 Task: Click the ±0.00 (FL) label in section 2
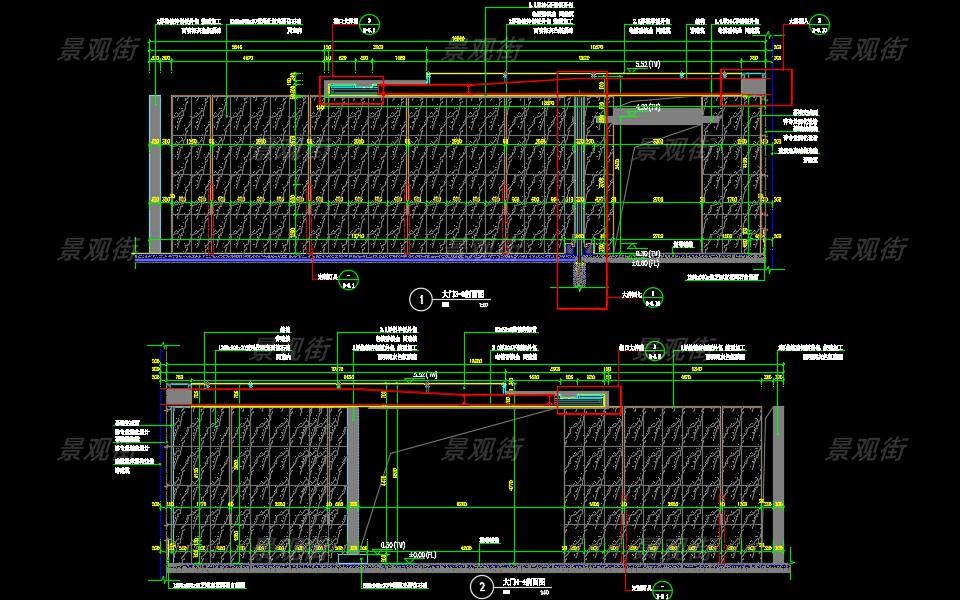pyautogui.click(x=417, y=553)
